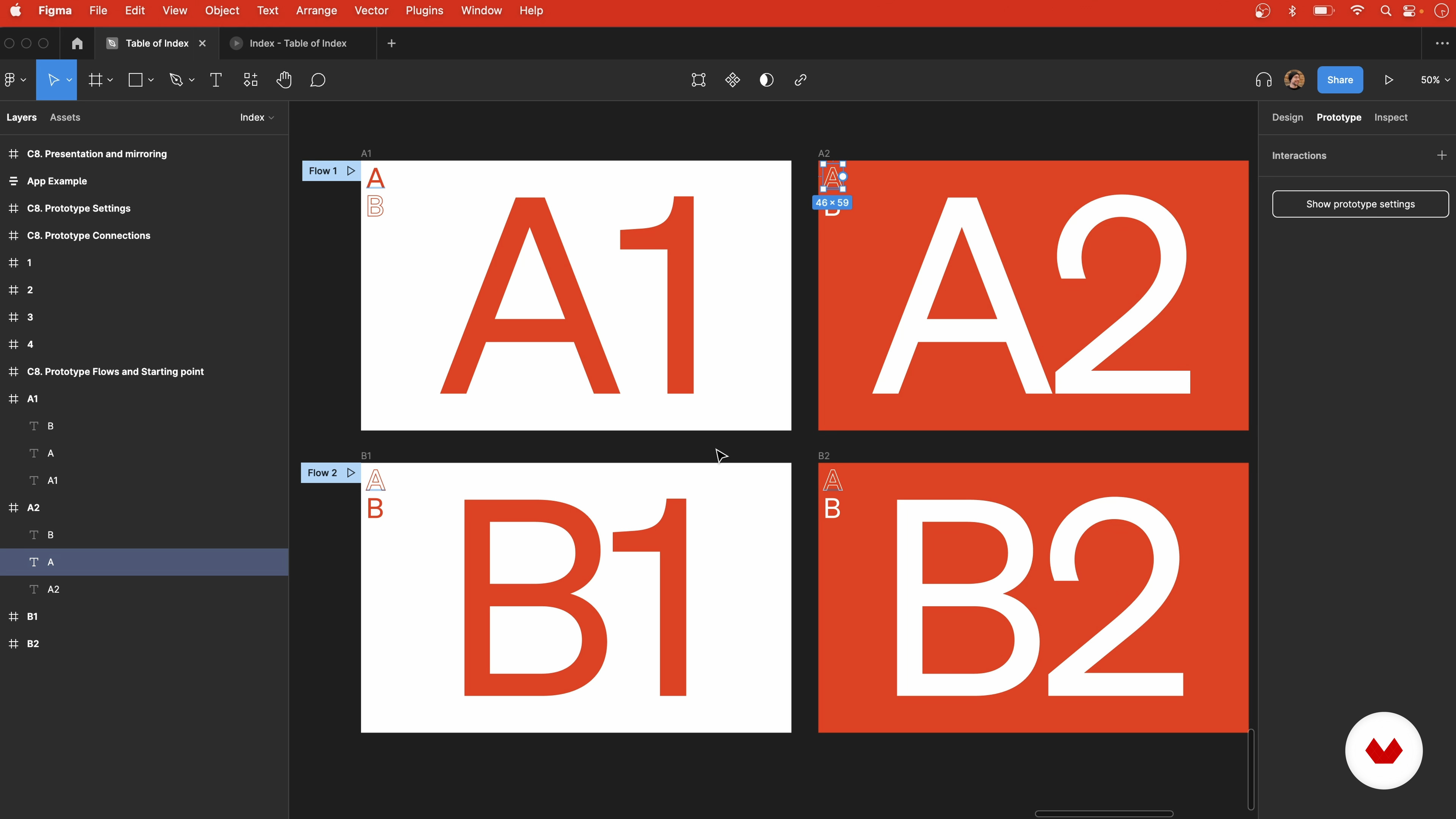Click the Use as mask icon

click(x=766, y=80)
